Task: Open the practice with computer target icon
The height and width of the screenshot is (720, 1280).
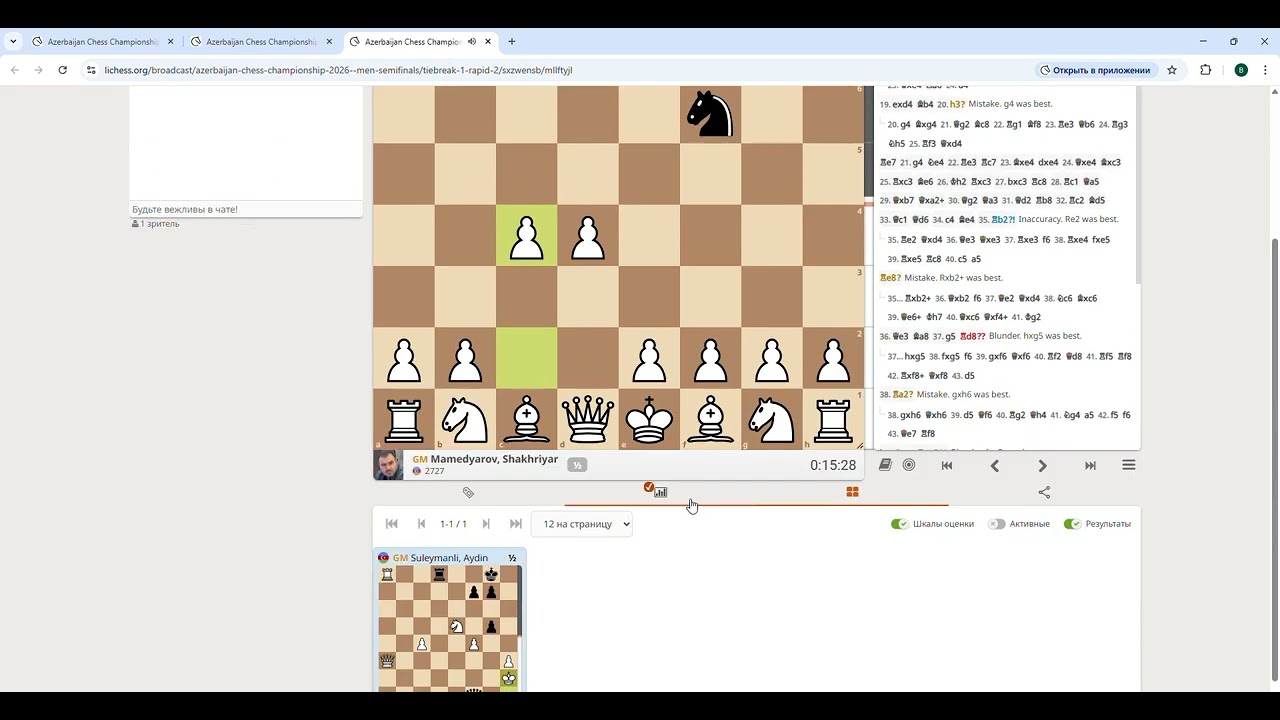Action: (909, 465)
